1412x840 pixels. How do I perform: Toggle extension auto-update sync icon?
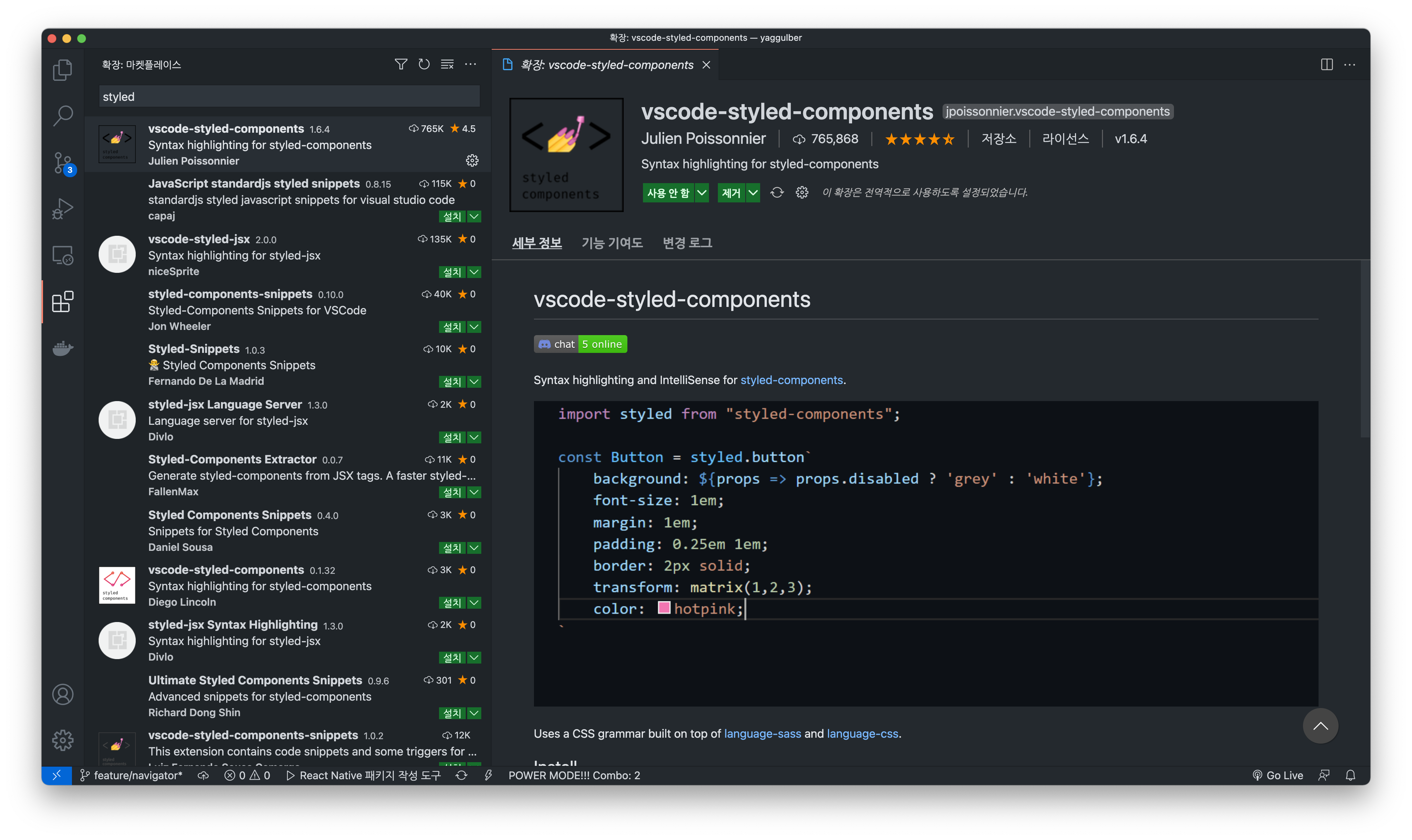(x=777, y=193)
